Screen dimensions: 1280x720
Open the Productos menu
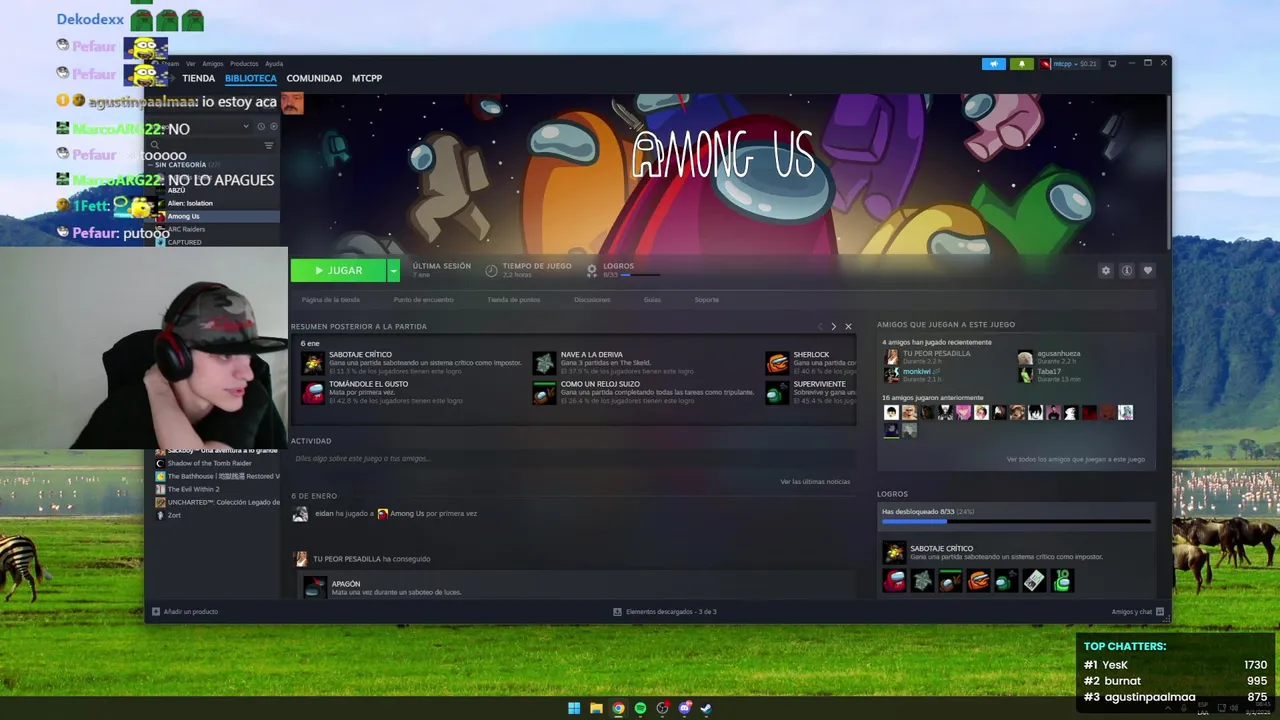(244, 64)
